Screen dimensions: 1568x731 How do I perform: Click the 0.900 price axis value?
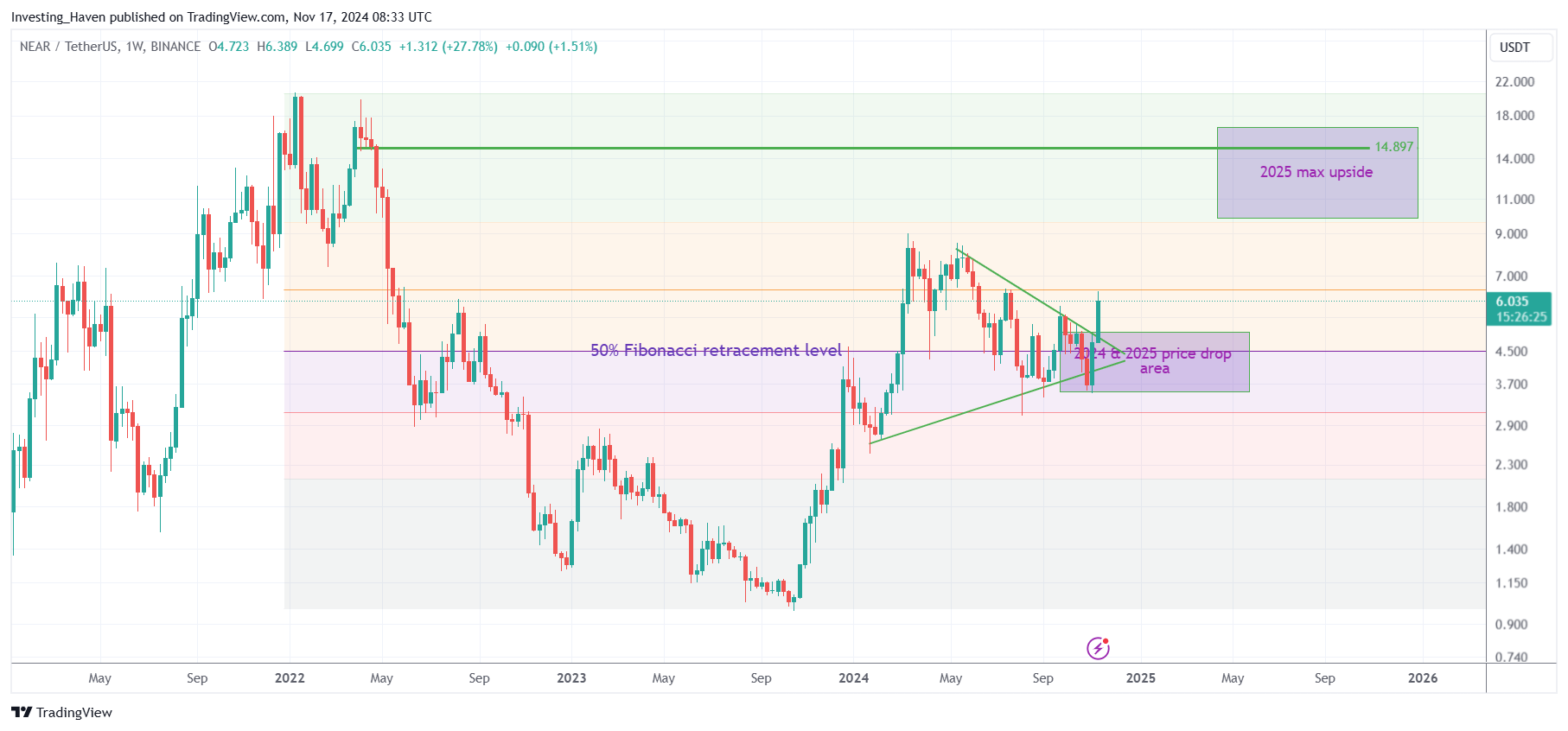[x=1512, y=625]
